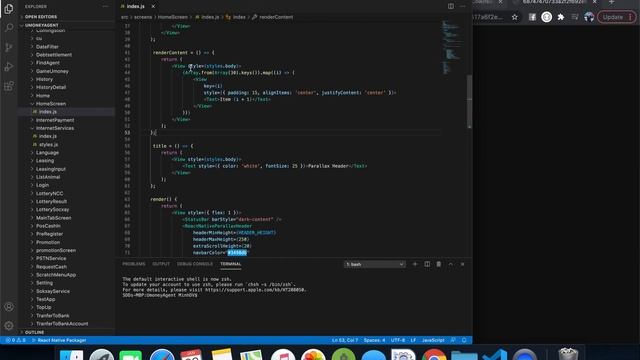Viewport: 640px width, 360px height.
Task: Kill terminal with the trash icon
Action: 439,264
